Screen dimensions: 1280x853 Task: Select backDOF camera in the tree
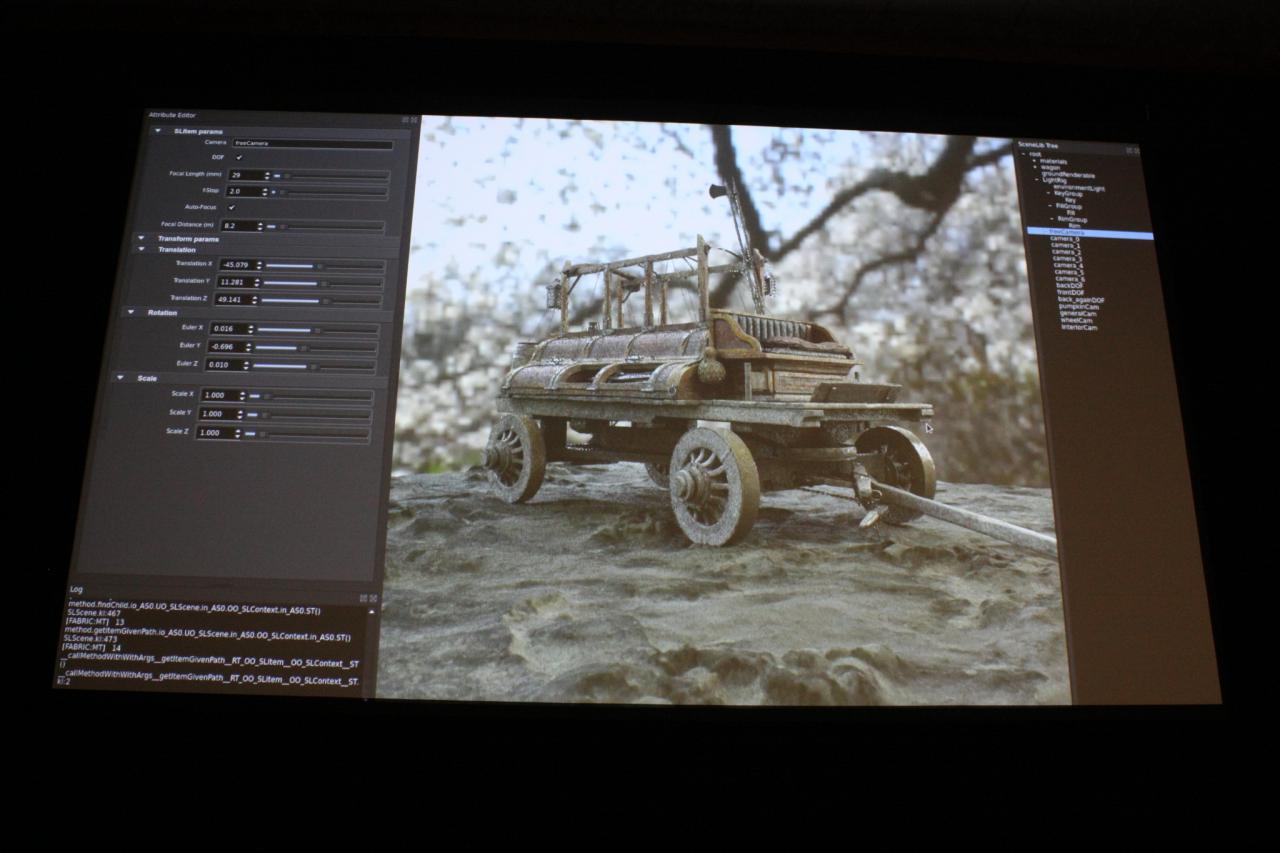tap(1070, 285)
